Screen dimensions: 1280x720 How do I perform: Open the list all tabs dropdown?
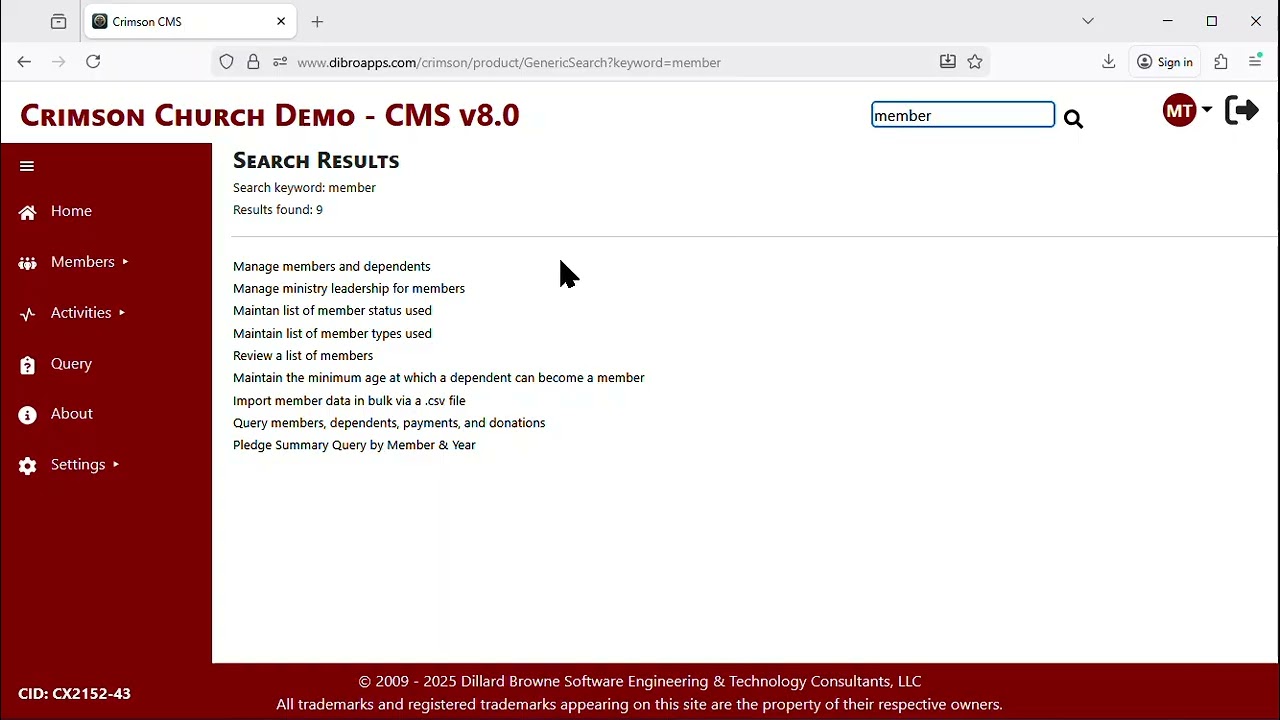click(1088, 21)
